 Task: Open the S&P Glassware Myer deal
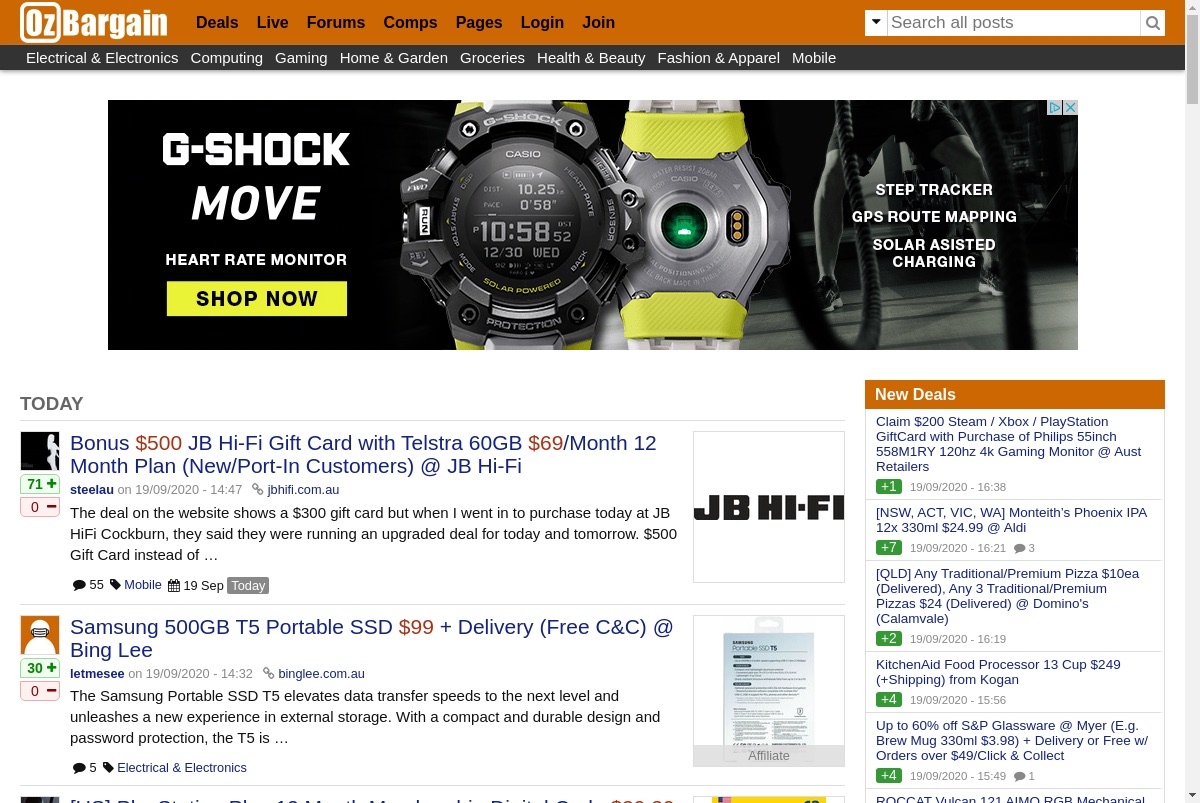click(1012, 741)
